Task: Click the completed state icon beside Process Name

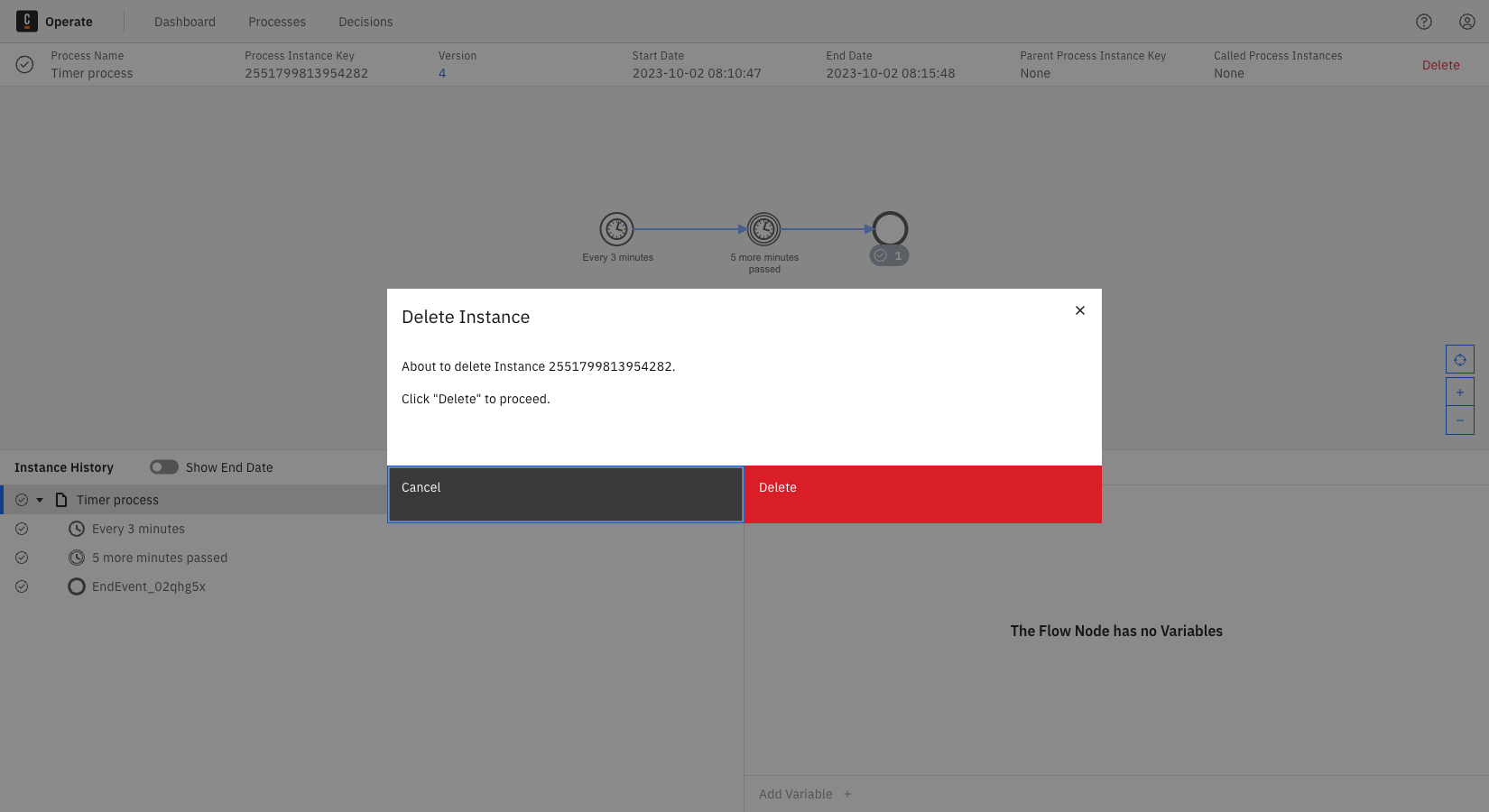Action: click(x=25, y=65)
